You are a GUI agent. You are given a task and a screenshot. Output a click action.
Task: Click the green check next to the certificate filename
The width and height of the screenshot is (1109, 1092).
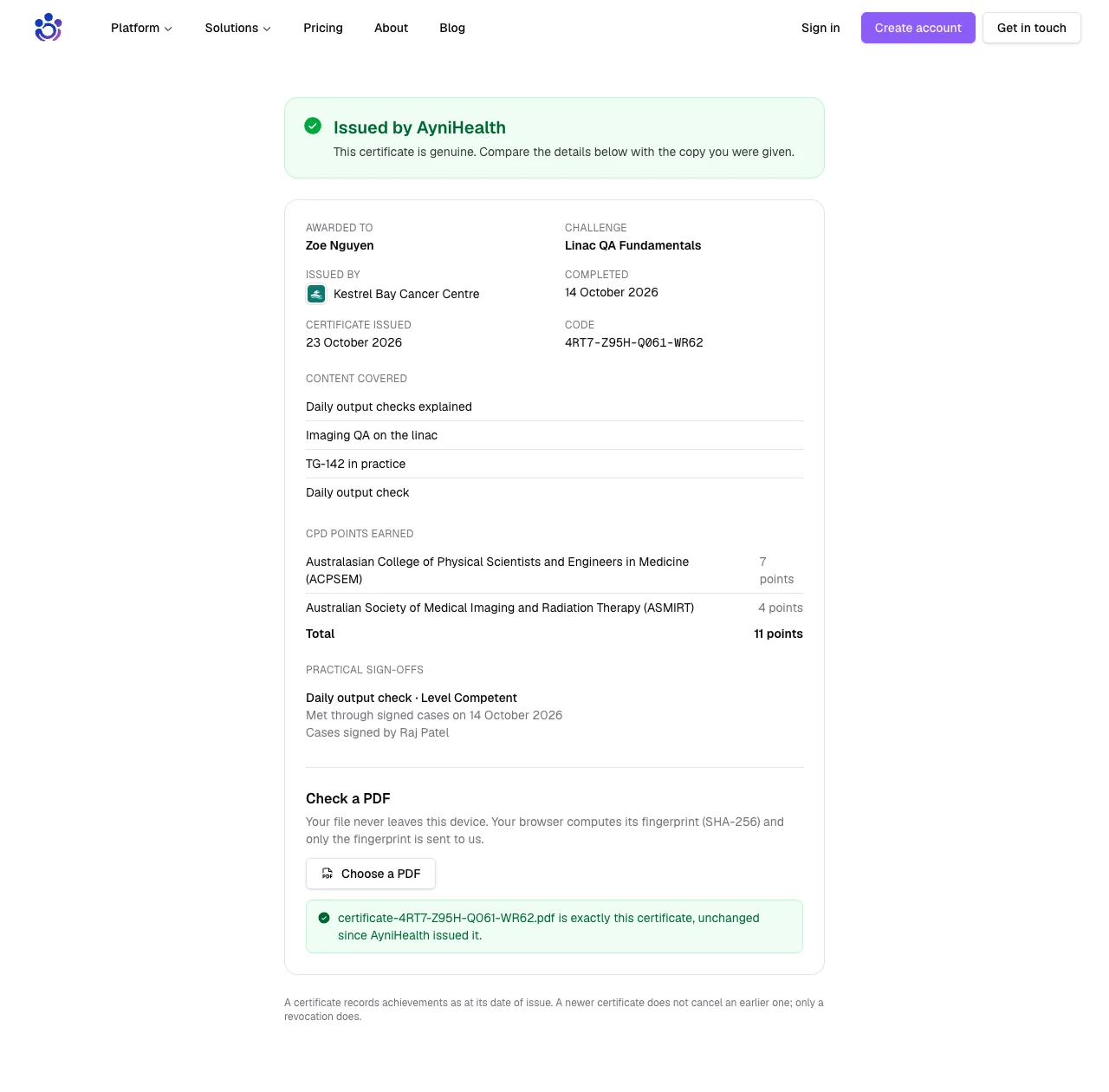(324, 918)
